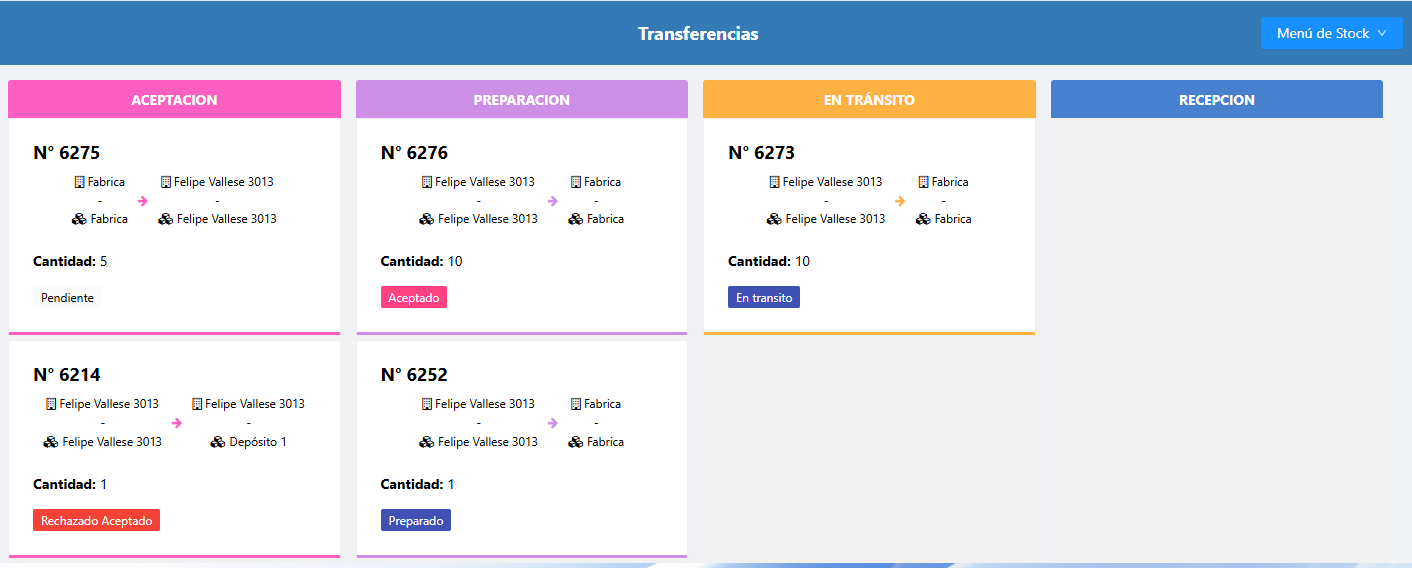1412x568 pixels.
Task: Click destination warehouse boxes icon in card 6275
Action: pyautogui.click(x=166, y=219)
